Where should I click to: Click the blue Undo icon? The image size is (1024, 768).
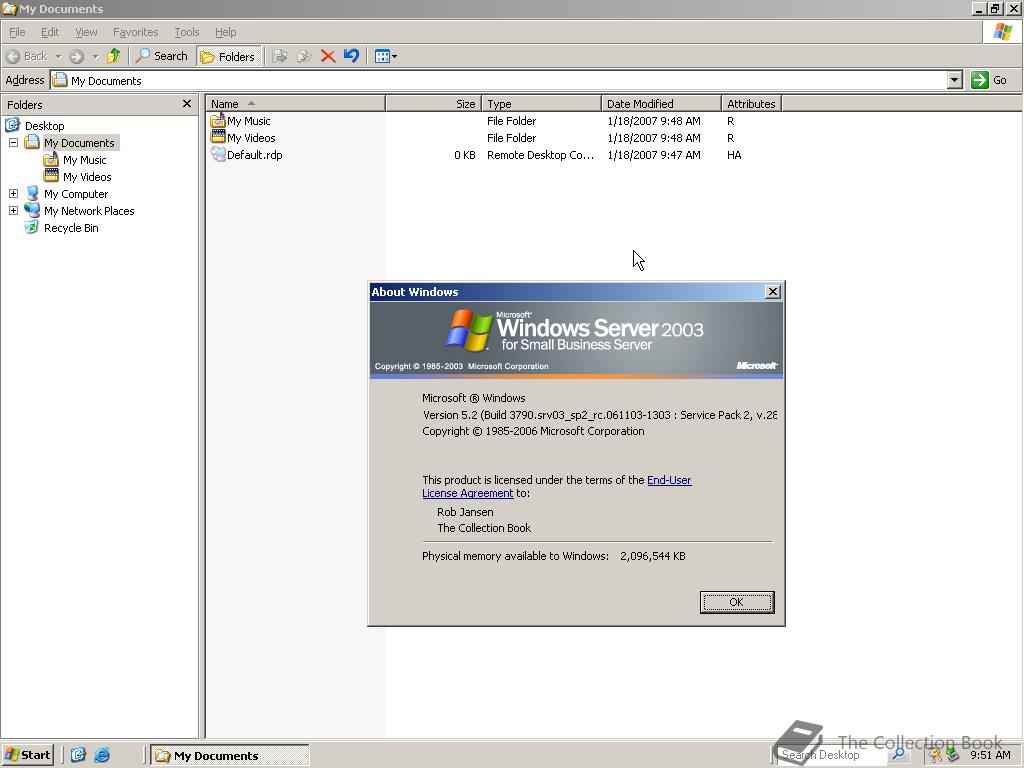point(351,56)
